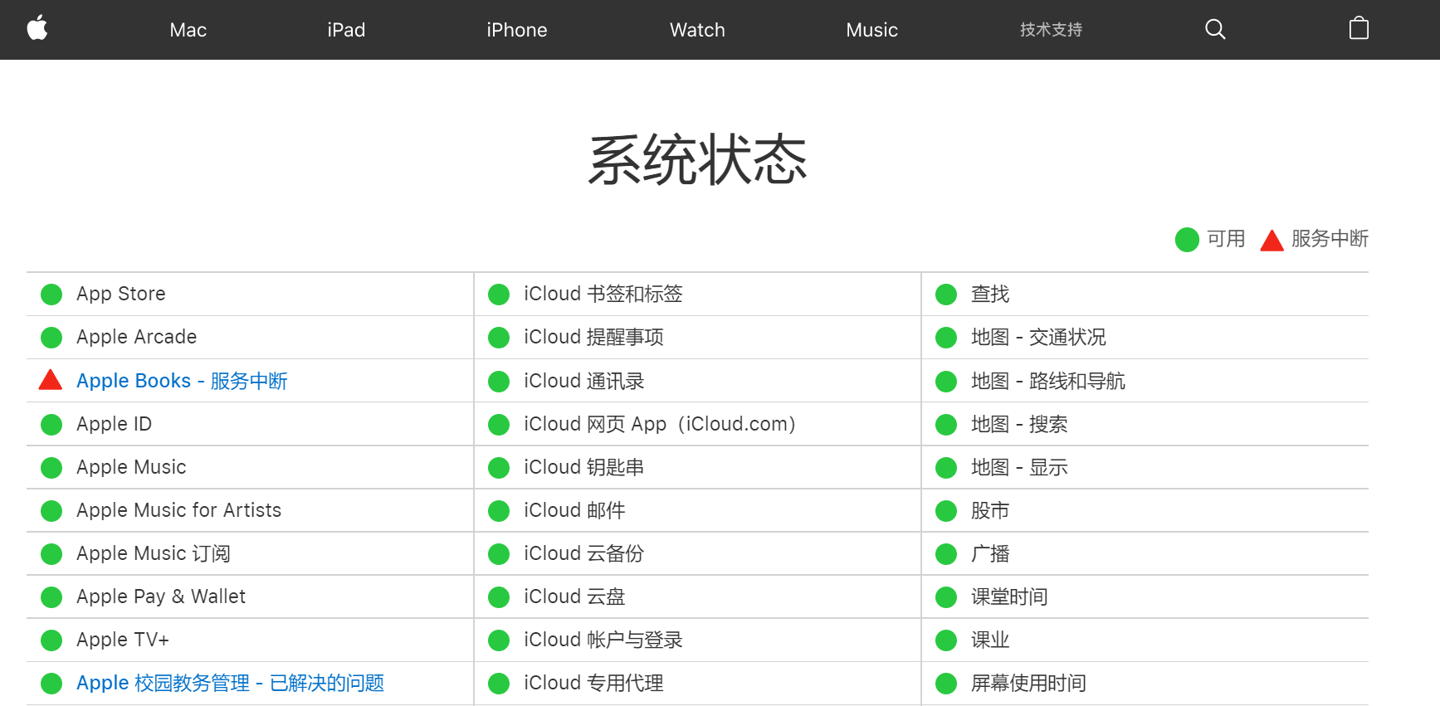Open the 技术支持 menu
The width and height of the screenshot is (1440, 706).
[x=1051, y=30]
